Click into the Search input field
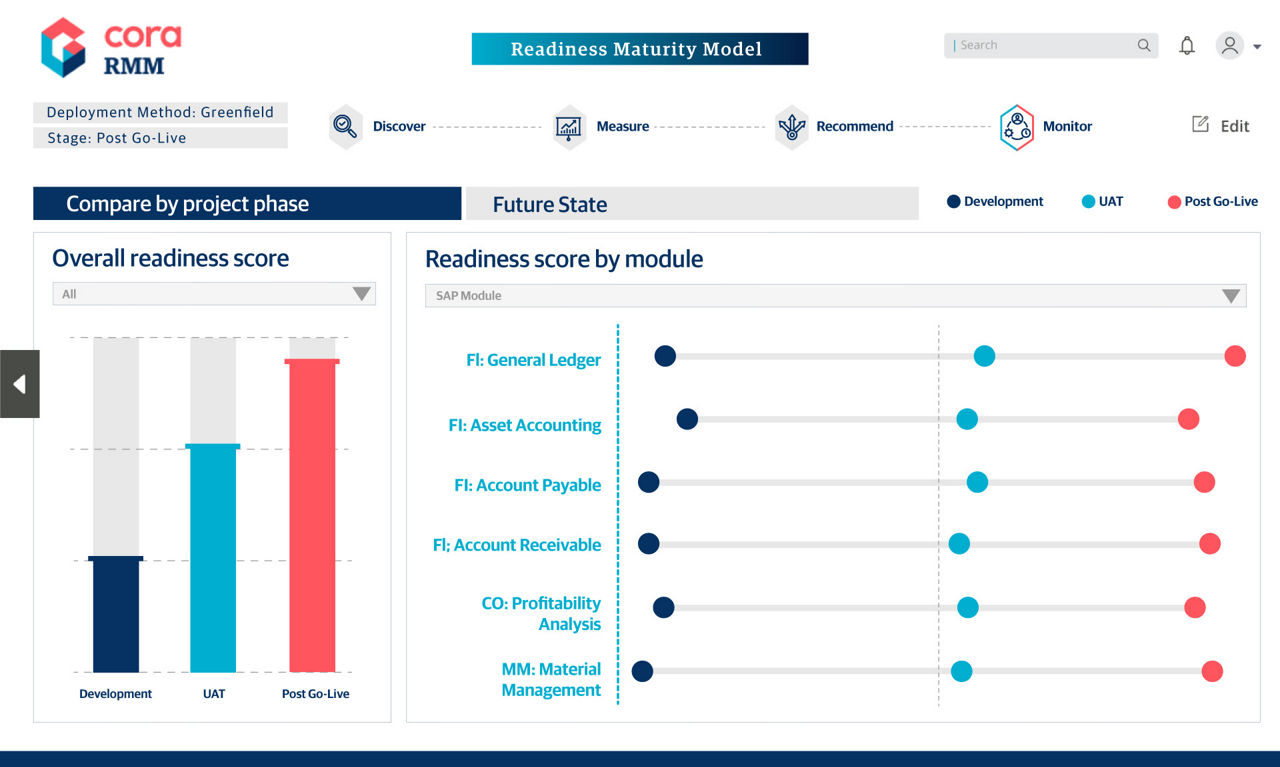 (x=1040, y=46)
